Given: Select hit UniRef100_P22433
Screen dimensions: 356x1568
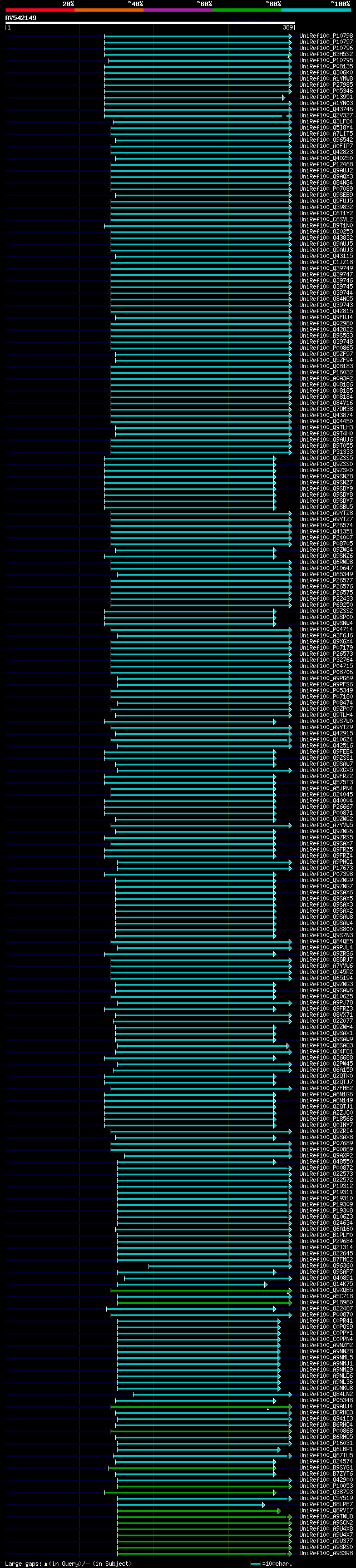Looking at the screenshot, I should [x=325, y=598].
